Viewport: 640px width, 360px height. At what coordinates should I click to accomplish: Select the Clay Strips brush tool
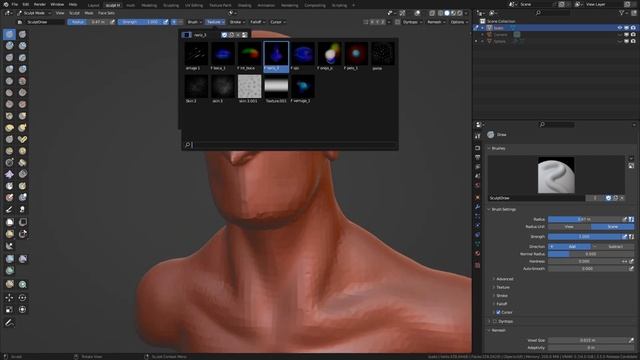click(x=22, y=46)
